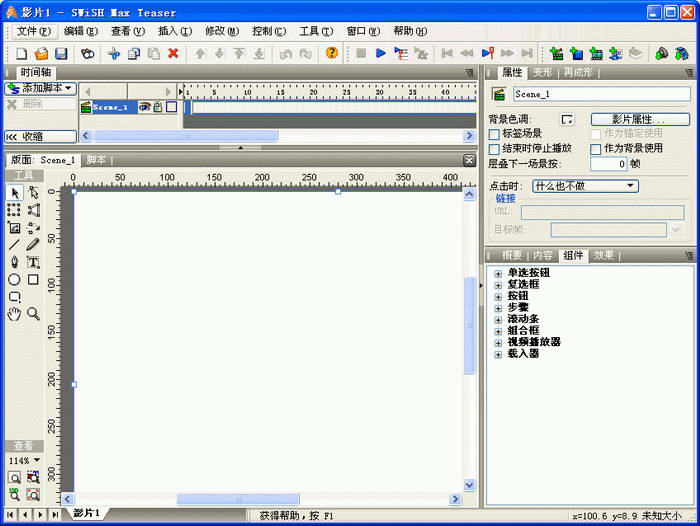Click the timeline horizontal scrollbar thumb
This screenshot has height=526, width=700.
pos(186,136)
